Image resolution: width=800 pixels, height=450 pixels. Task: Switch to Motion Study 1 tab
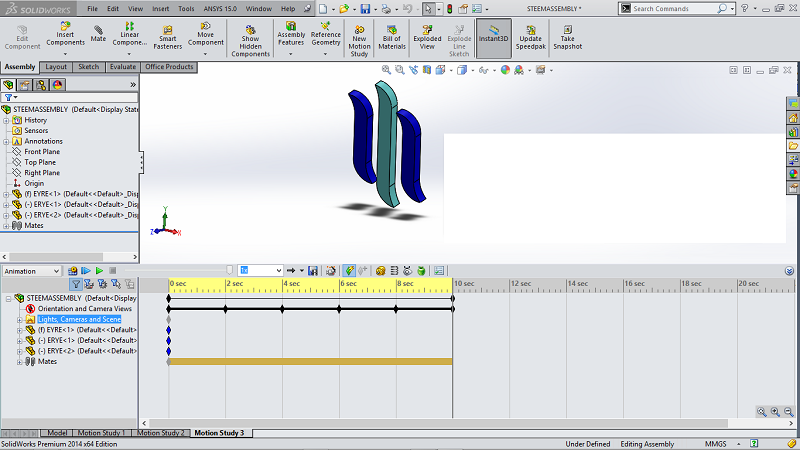pyautogui.click(x=102, y=433)
